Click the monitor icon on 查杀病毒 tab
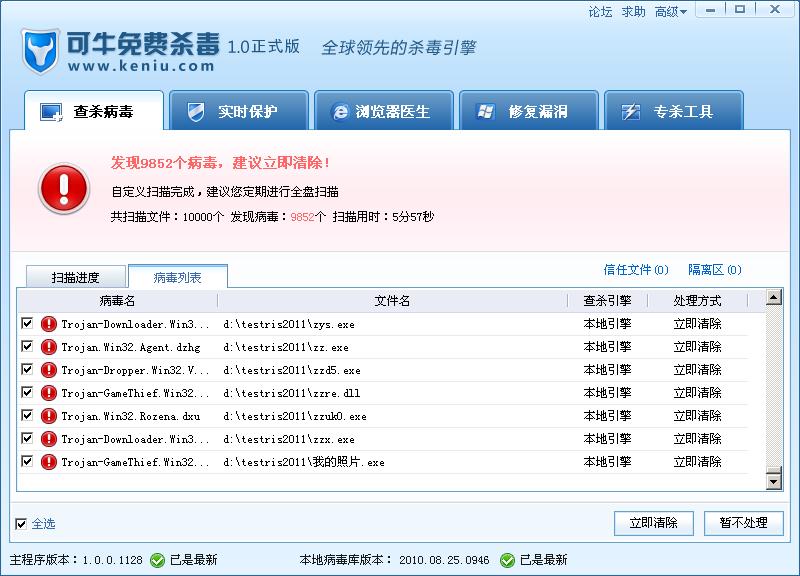 [51, 112]
